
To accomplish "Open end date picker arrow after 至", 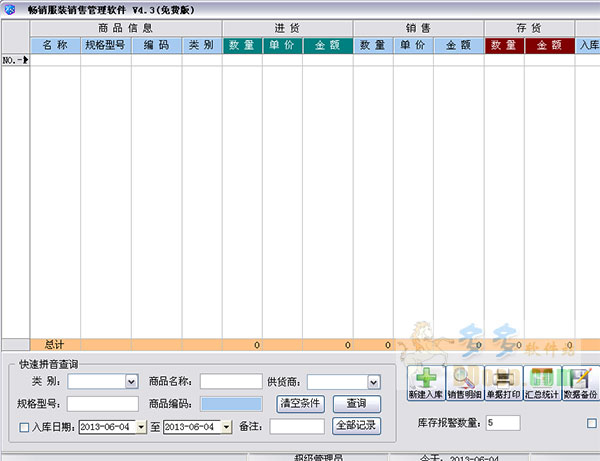I will coord(226,427).
